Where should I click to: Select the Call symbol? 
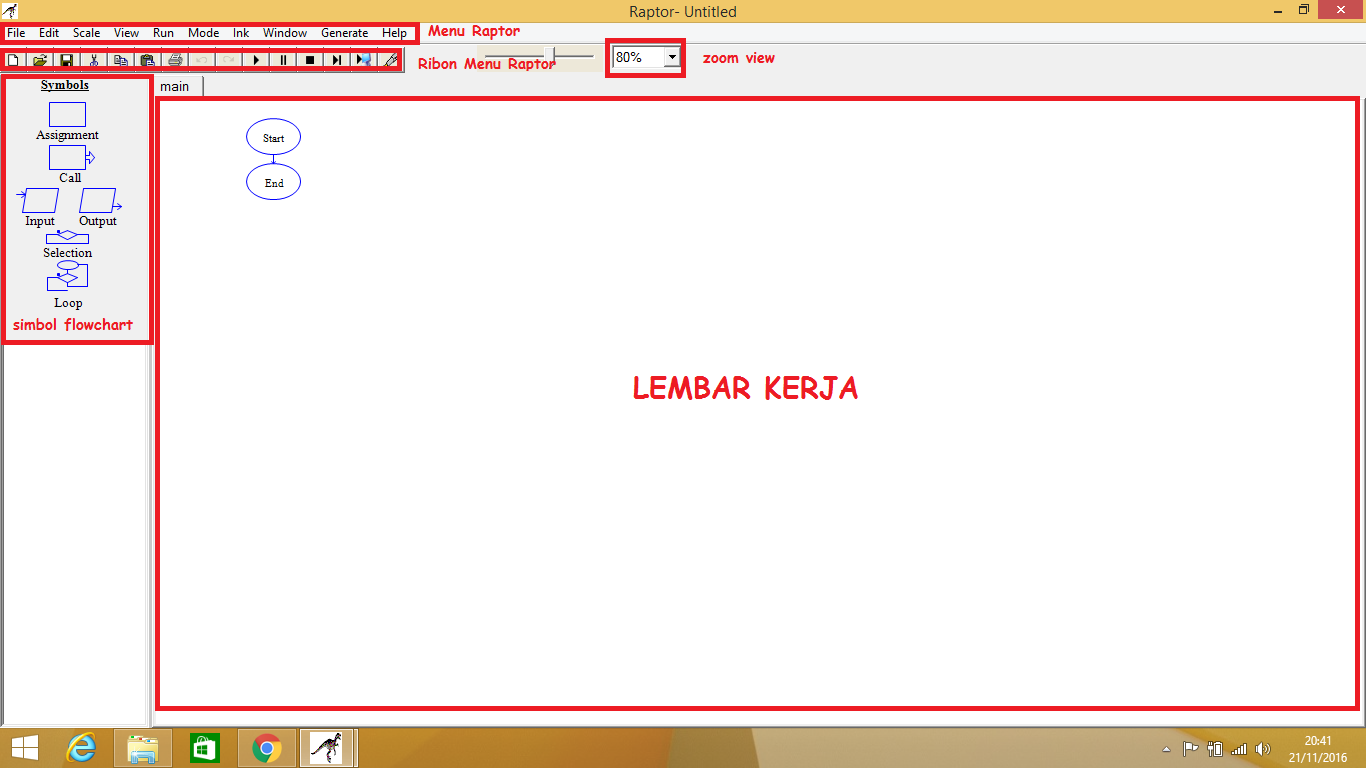click(66, 157)
